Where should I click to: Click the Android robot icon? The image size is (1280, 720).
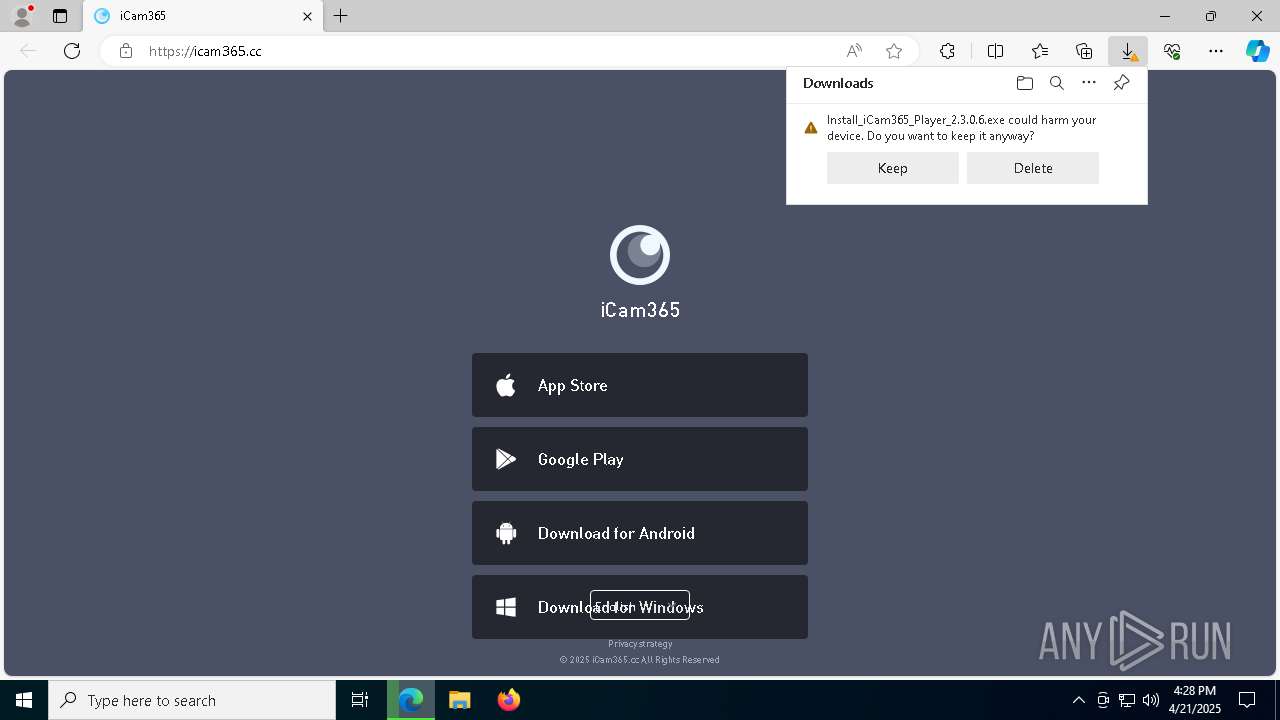pos(506,533)
